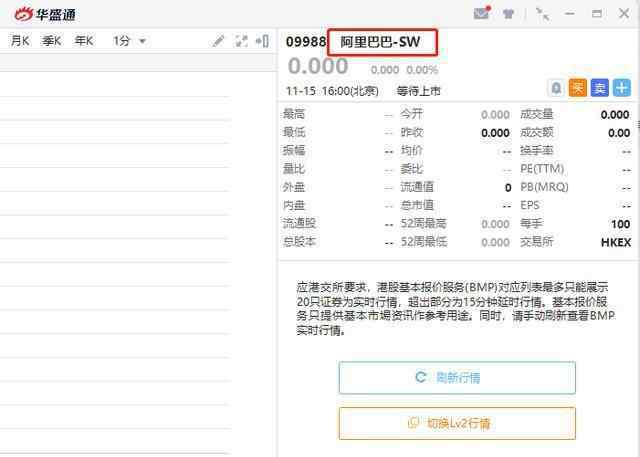The image size is (640, 457).
Task: Set a price alert bell icon
Action: (x=556, y=88)
